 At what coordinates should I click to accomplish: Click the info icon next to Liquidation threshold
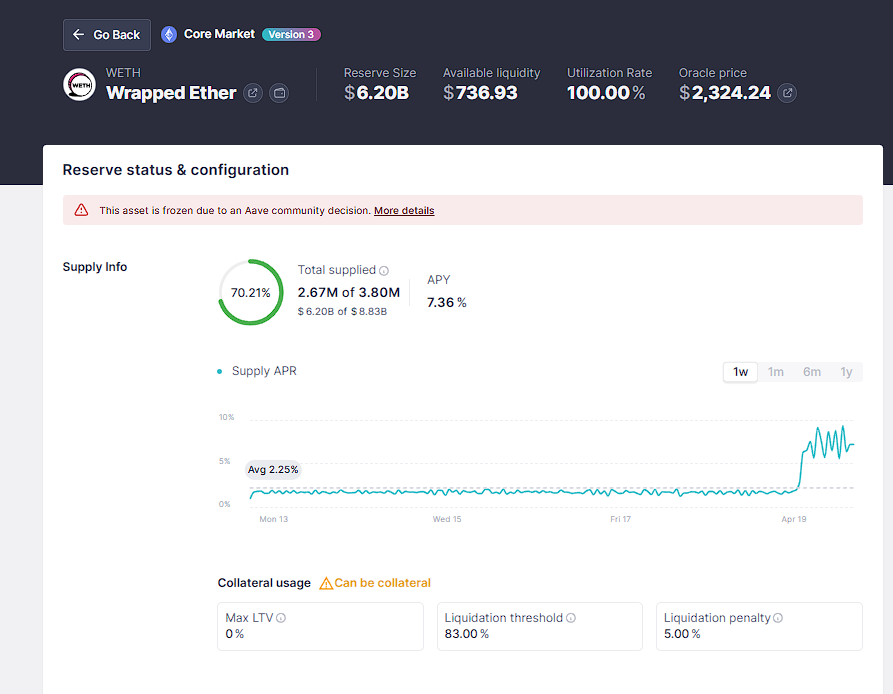(571, 618)
